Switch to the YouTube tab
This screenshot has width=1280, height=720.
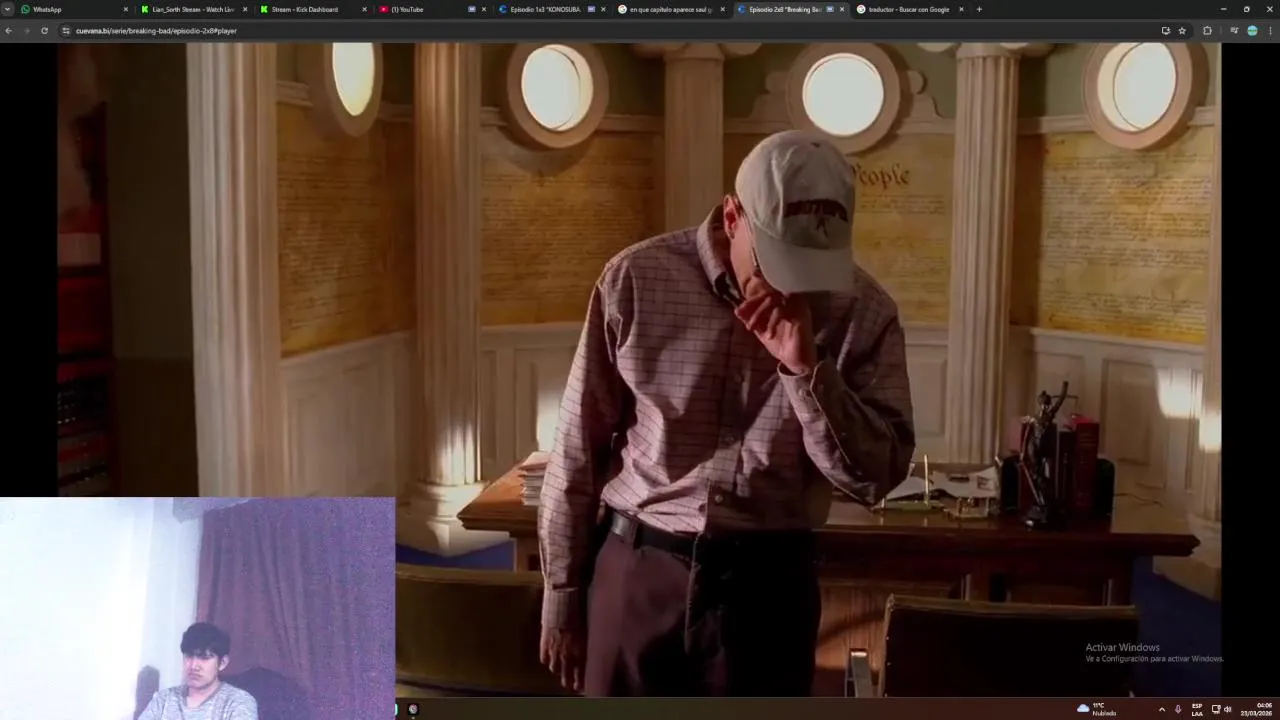coord(432,9)
